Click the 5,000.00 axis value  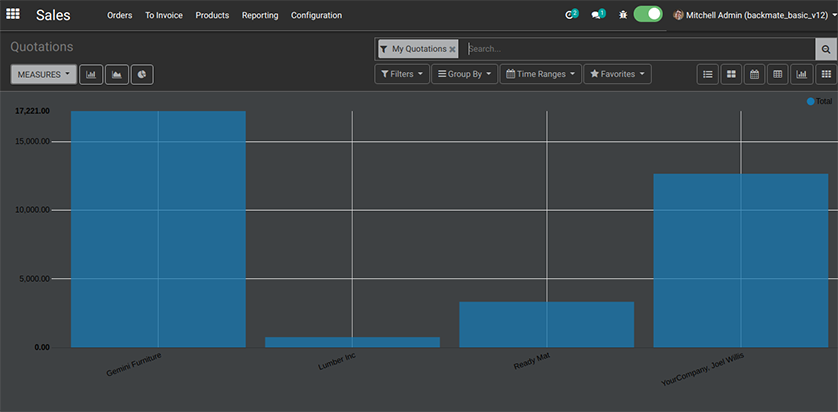pyautogui.click(x=35, y=279)
